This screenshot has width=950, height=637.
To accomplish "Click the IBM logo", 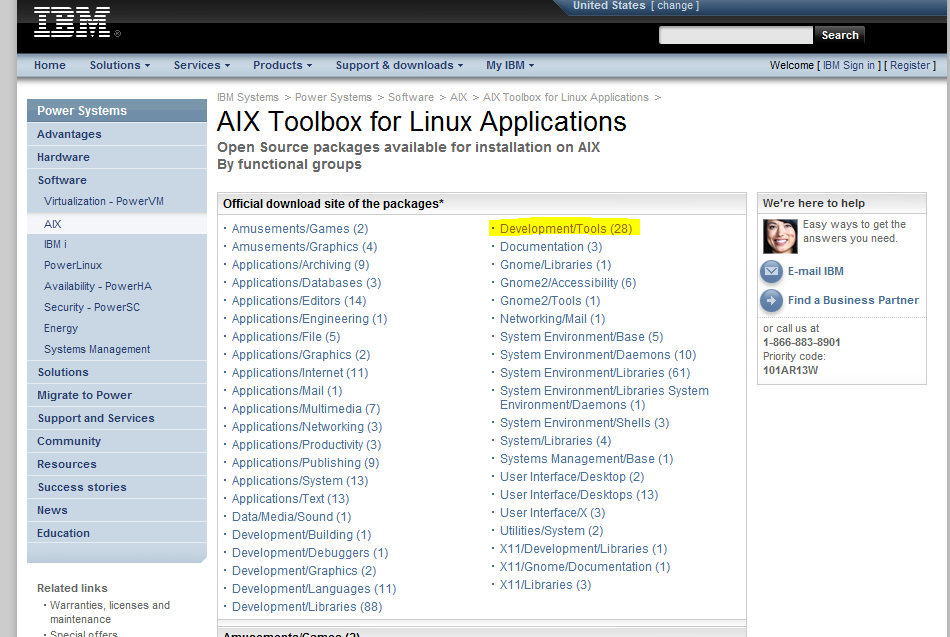I will pyautogui.click(x=72, y=22).
